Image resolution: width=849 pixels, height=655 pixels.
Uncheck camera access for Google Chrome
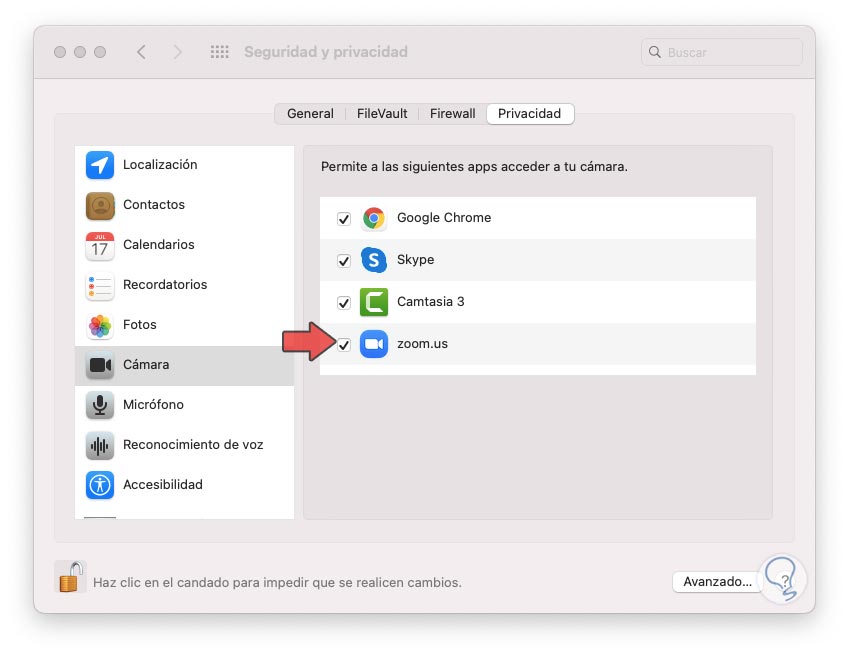pos(344,217)
